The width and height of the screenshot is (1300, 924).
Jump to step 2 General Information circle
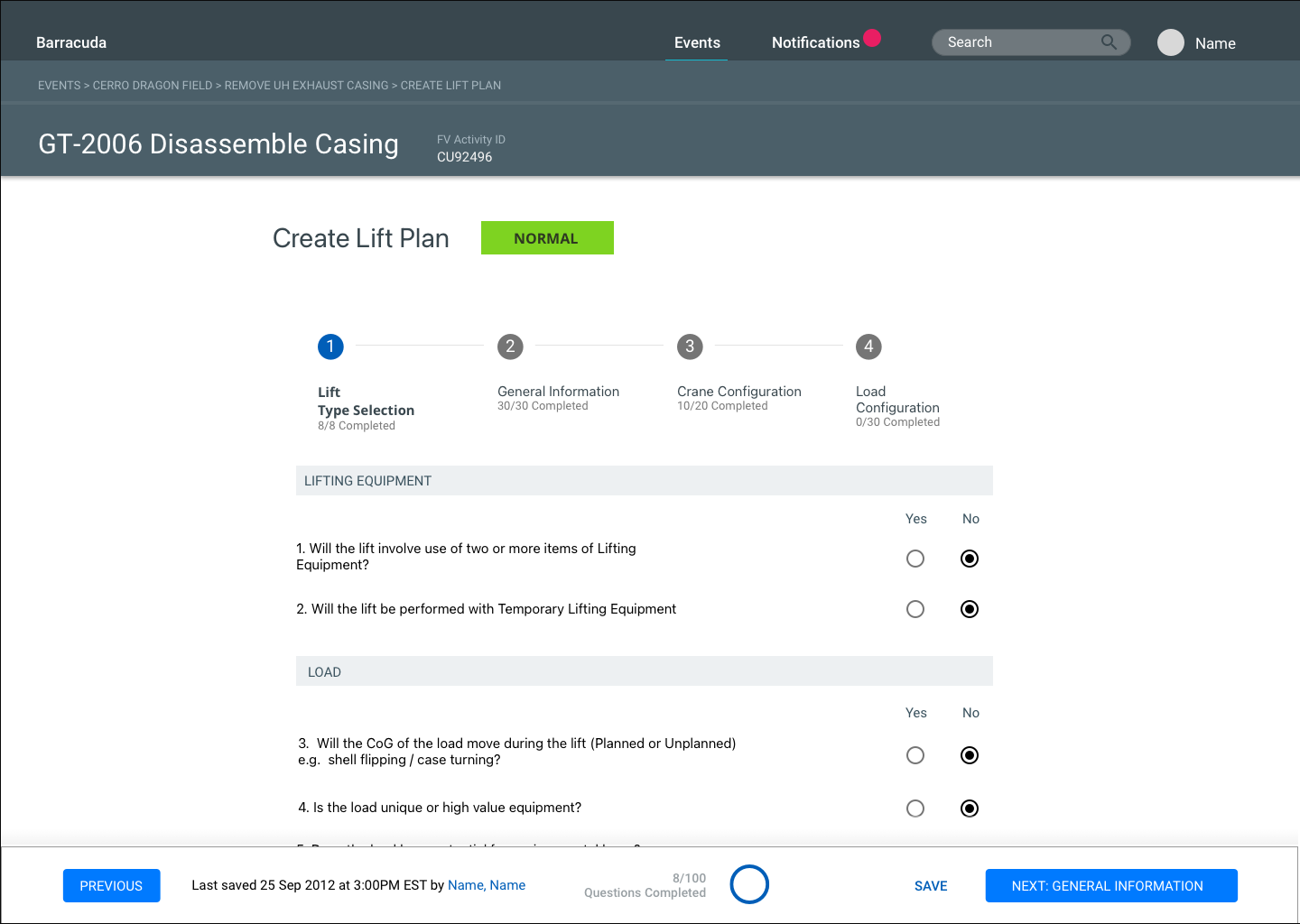coord(510,346)
